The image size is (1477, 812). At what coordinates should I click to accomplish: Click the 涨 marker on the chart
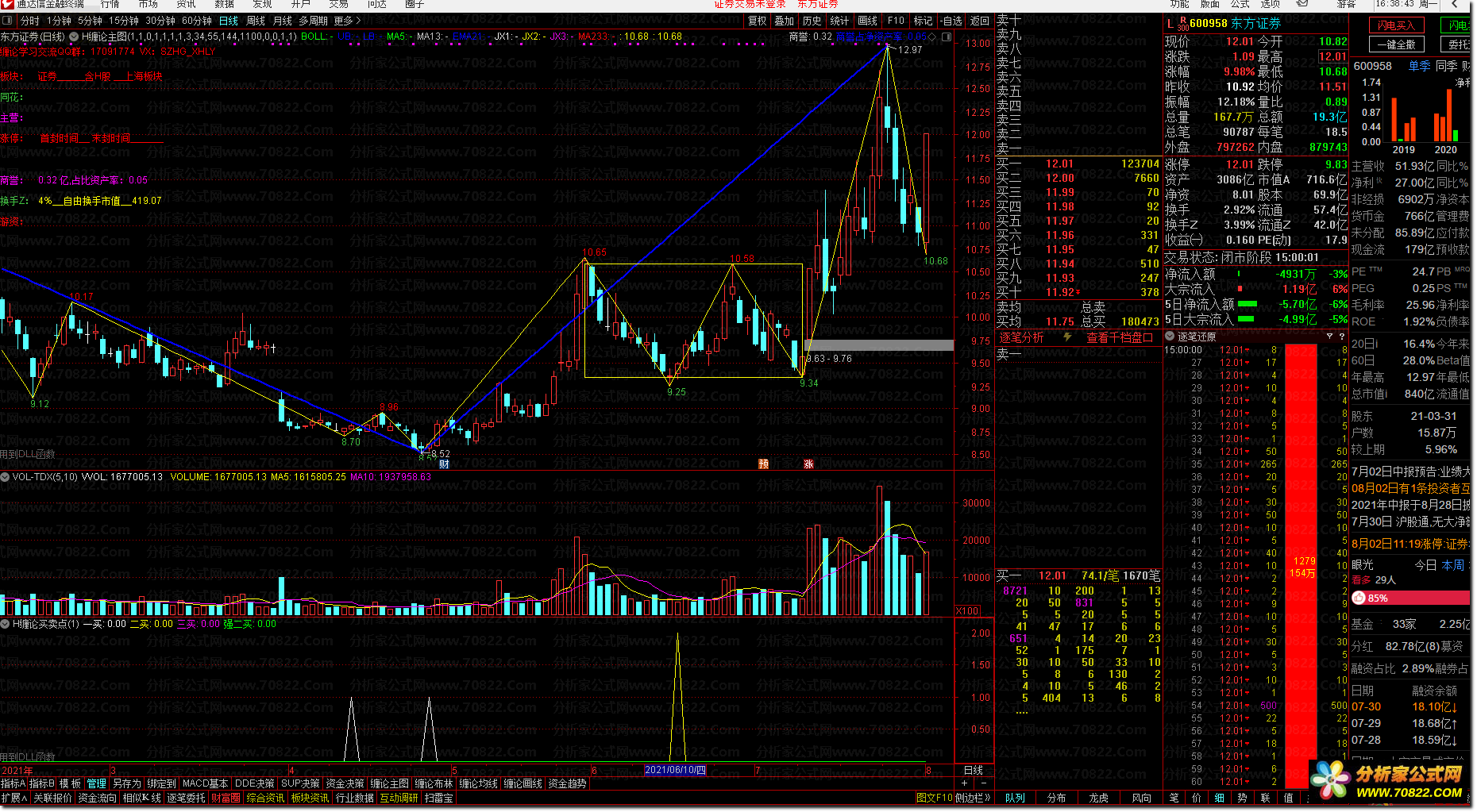point(808,464)
